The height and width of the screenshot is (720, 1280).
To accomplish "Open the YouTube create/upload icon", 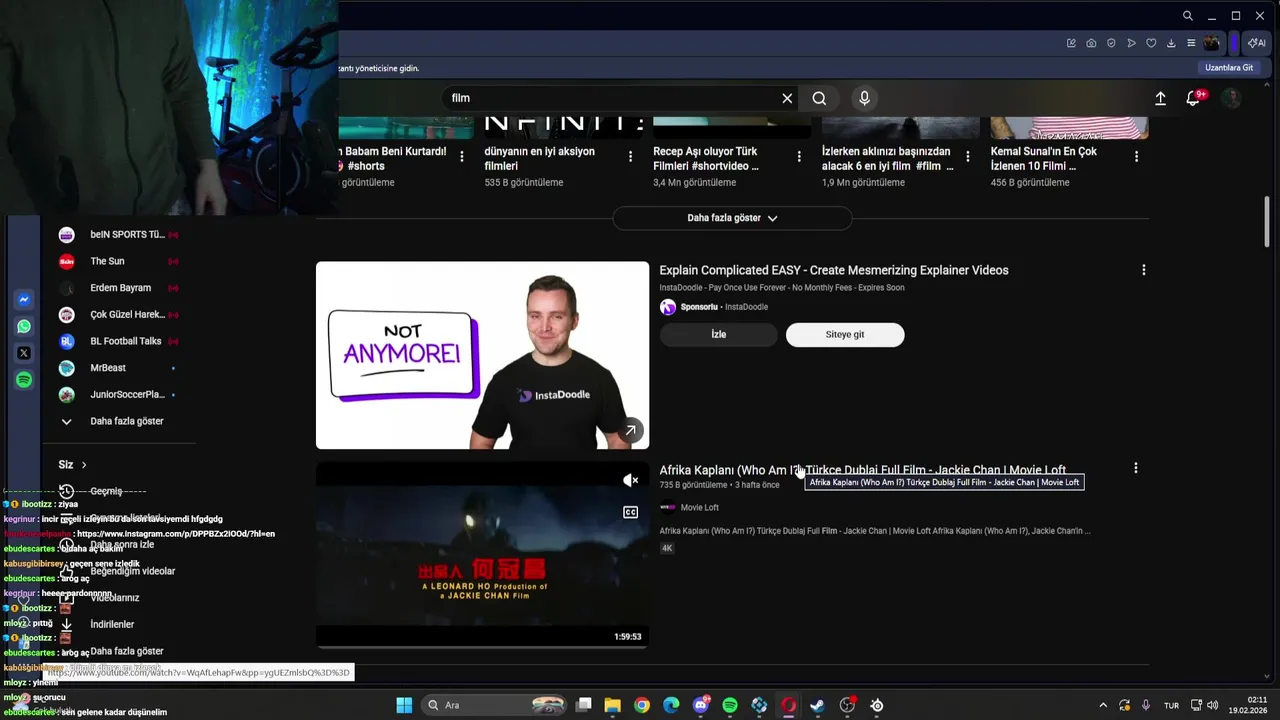I will click(1160, 98).
